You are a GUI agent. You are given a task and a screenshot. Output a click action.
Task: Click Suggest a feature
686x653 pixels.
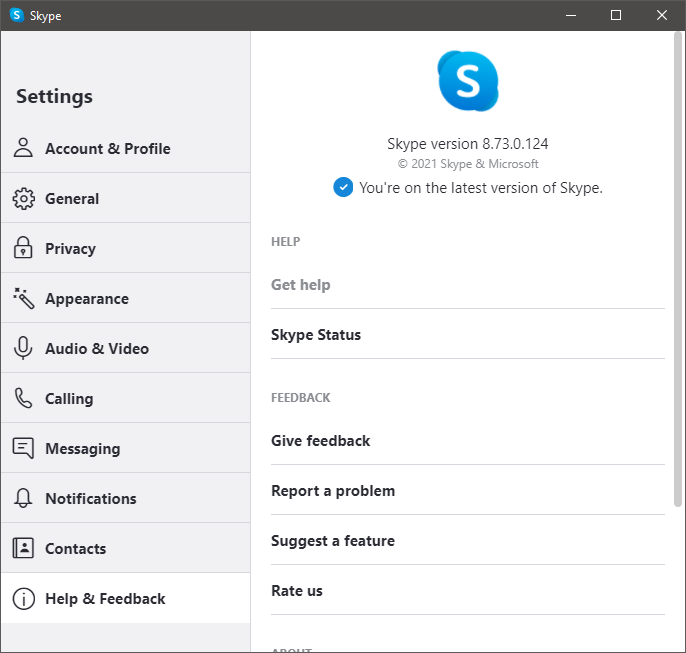click(333, 541)
